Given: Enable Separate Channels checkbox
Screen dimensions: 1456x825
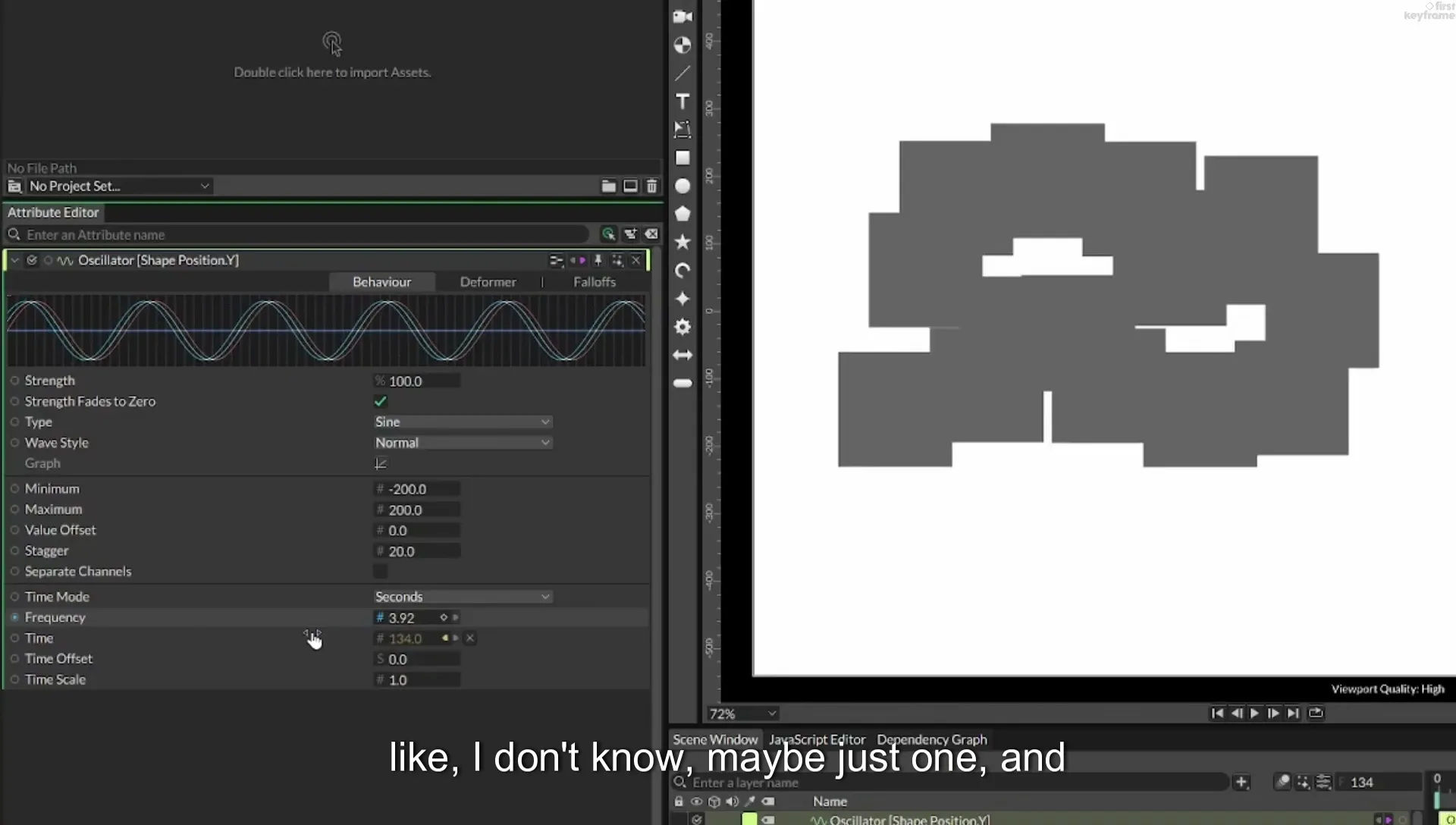Looking at the screenshot, I should point(381,571).
